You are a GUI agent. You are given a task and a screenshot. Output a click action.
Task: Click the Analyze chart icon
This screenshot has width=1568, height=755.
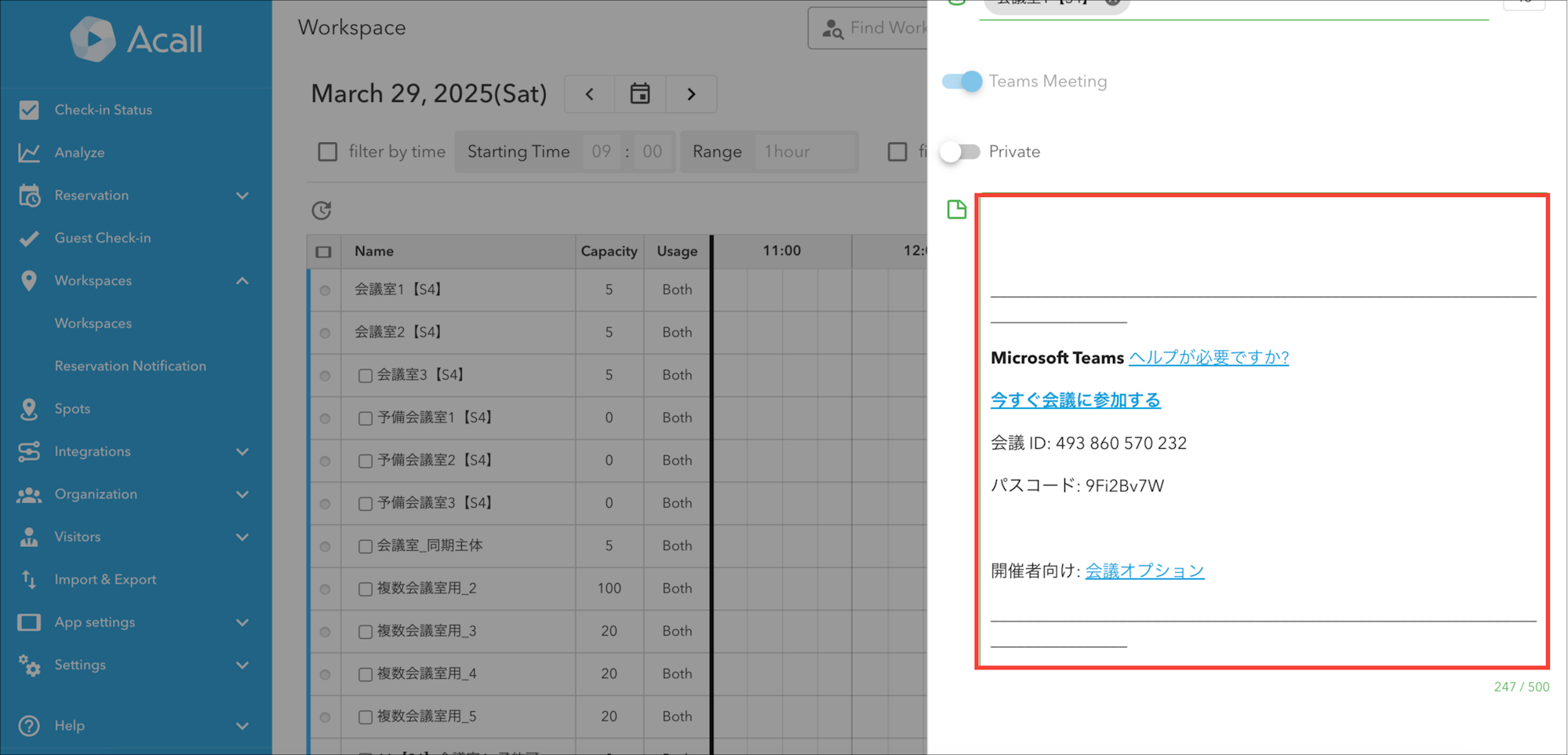(x=29, y=152)
